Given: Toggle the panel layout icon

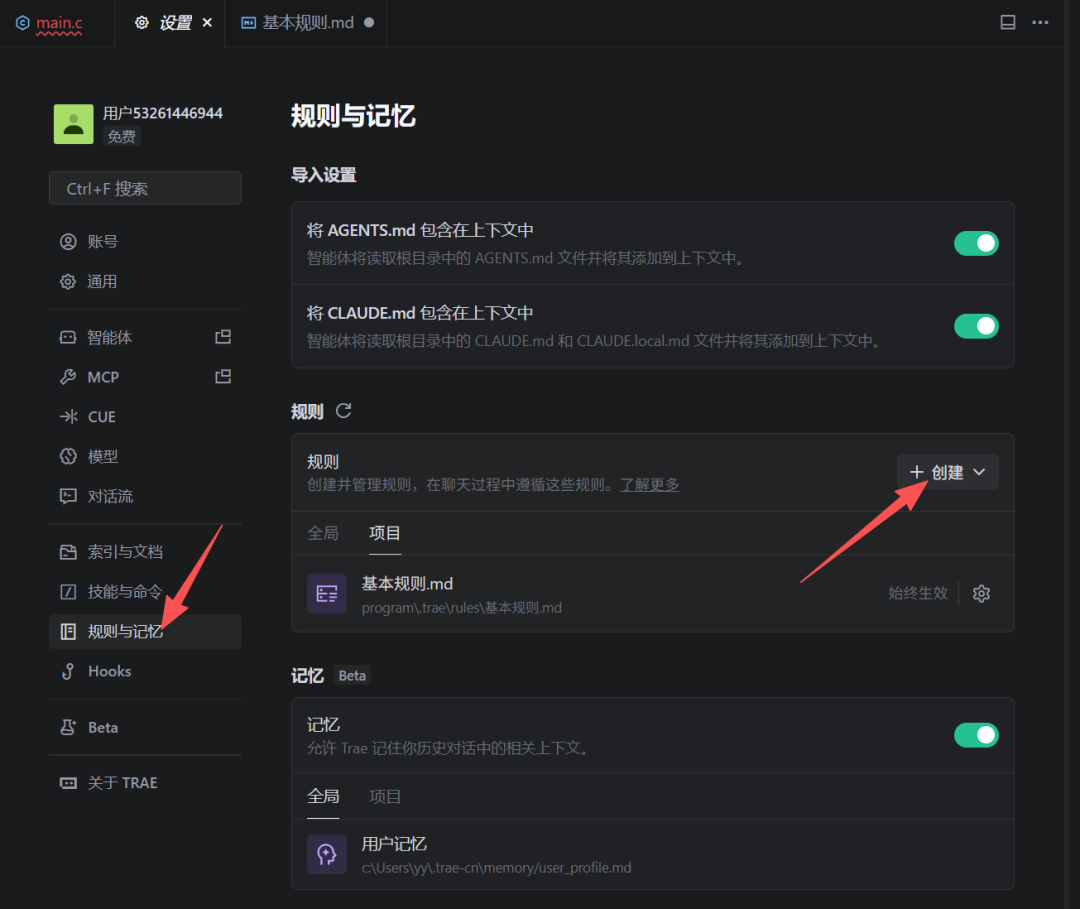Looking at the screenshot, I should pyautogui.click(x=1008, y=23).
